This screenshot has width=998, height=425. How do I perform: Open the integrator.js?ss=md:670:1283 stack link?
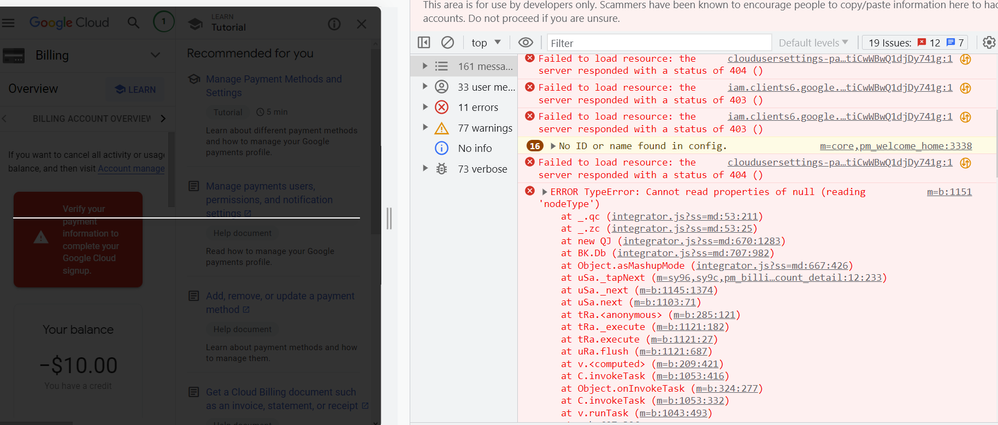click(701, 241)
